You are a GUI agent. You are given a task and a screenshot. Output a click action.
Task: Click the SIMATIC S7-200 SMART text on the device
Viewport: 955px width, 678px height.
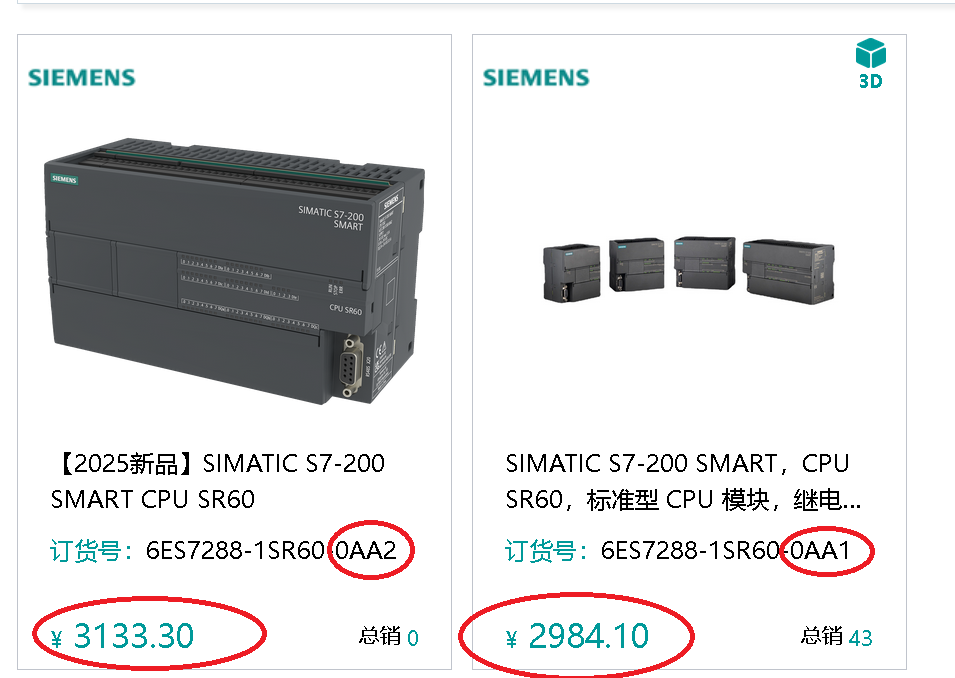click(330, 217)
